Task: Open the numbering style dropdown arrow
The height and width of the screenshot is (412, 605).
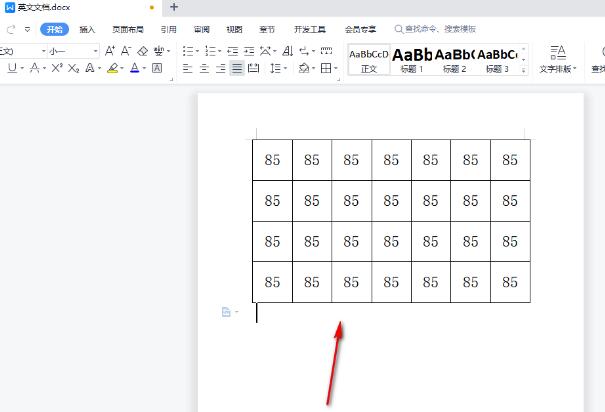Action: click(x=220, y=51)
